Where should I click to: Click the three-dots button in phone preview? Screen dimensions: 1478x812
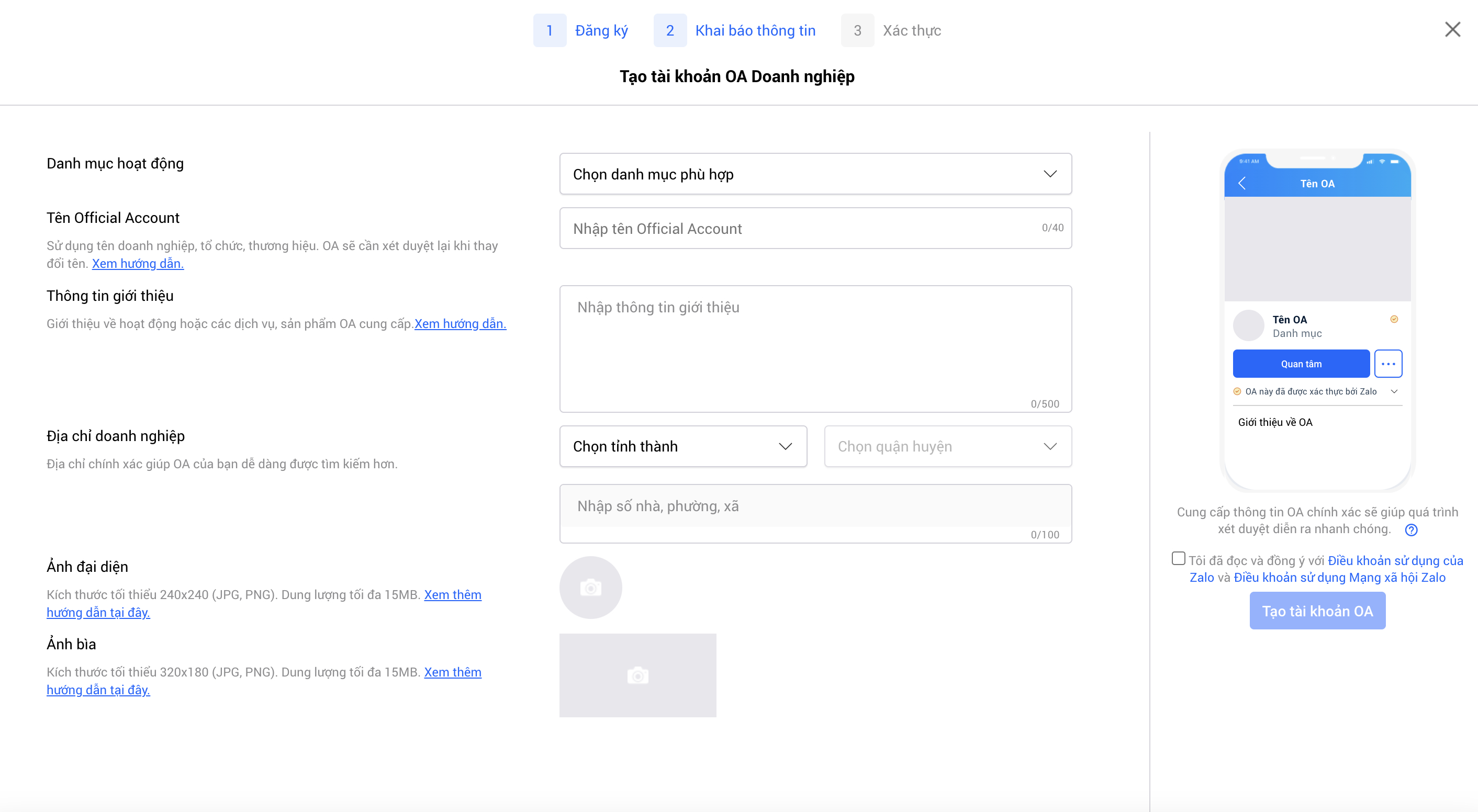click(1388, 364)
